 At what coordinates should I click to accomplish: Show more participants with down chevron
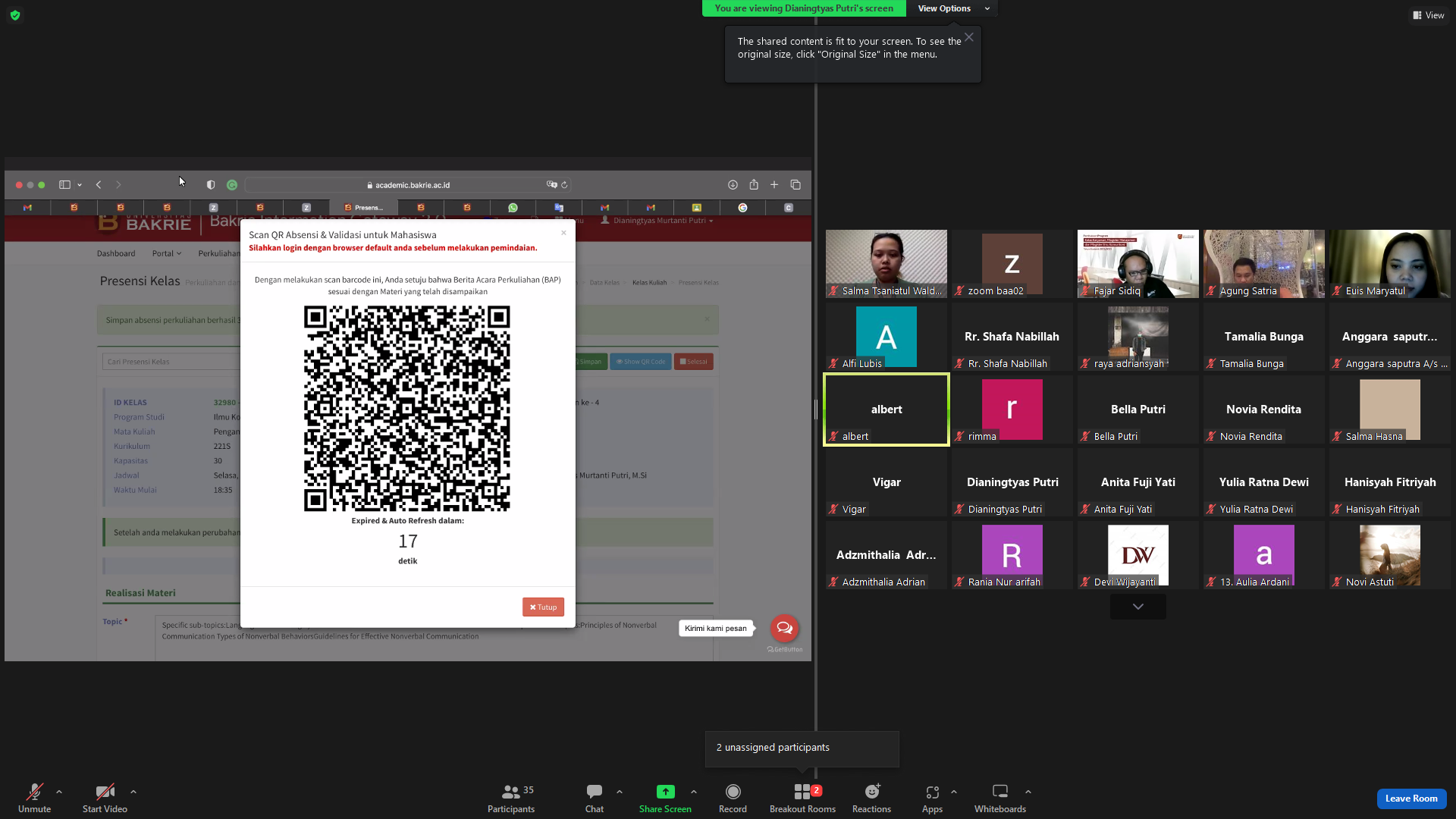click(1137, 607)
